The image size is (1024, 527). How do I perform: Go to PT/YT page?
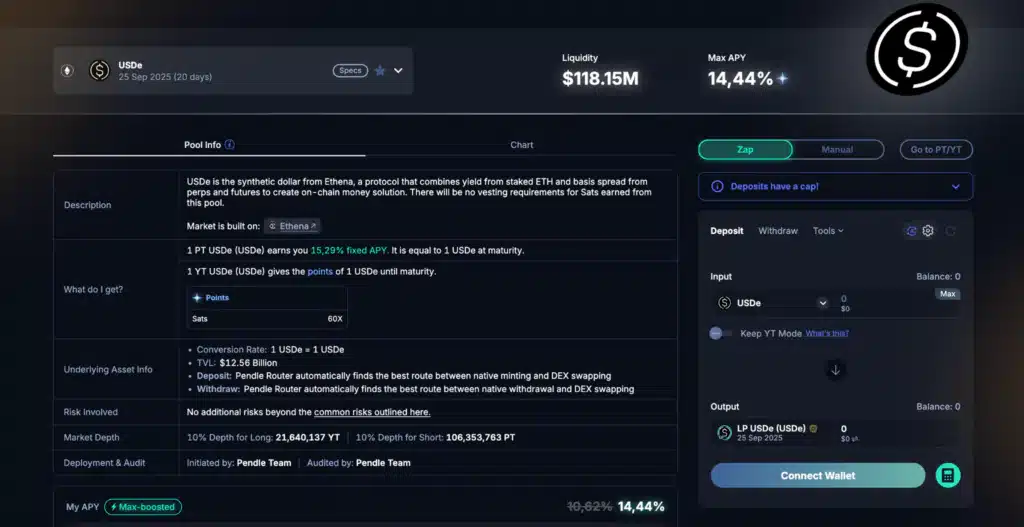click(936, 150)
